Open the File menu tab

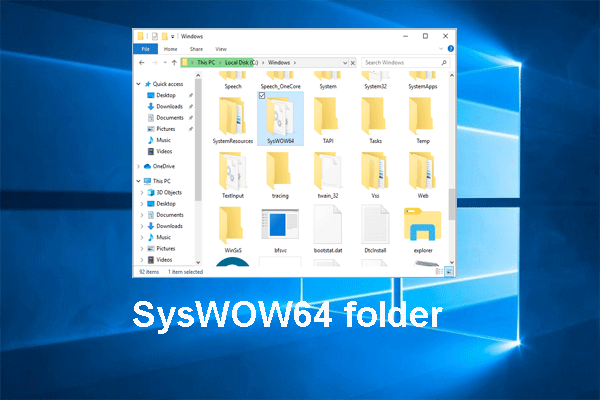(x=145, y=49)
